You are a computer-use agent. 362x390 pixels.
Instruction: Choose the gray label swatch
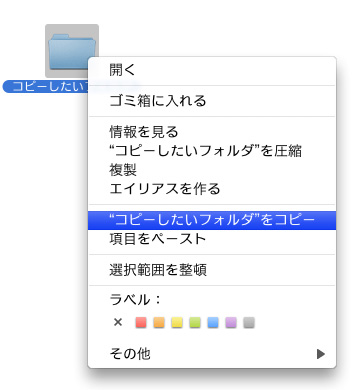249,322
